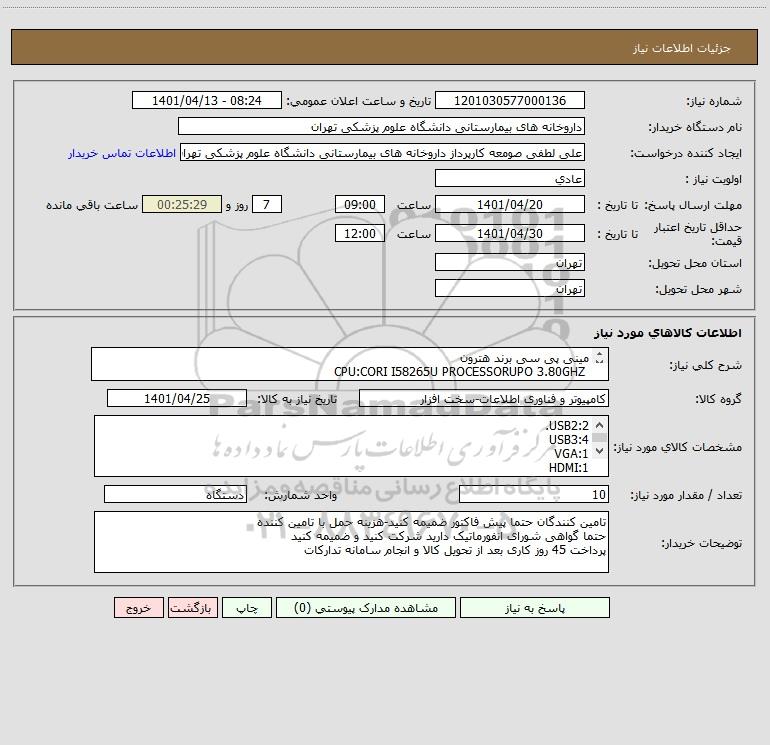Screen dimensions: 770x745
Task: Click response deadline date 1401/04/20
Action: pyautogui.click(x=510, y=204)
